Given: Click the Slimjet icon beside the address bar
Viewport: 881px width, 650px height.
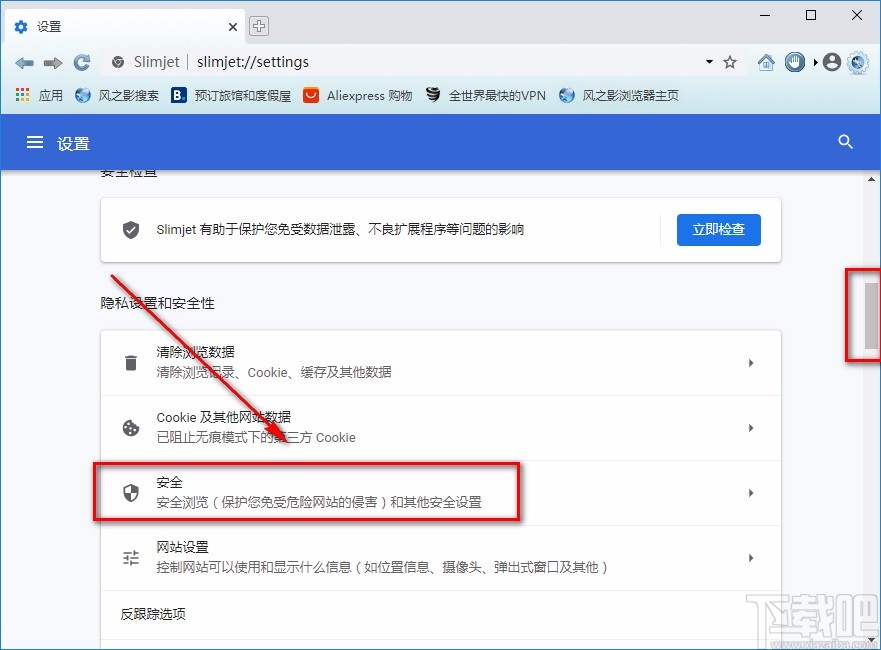Looking at the screenshot, I should pyautogui.click(x=116, y=62).
